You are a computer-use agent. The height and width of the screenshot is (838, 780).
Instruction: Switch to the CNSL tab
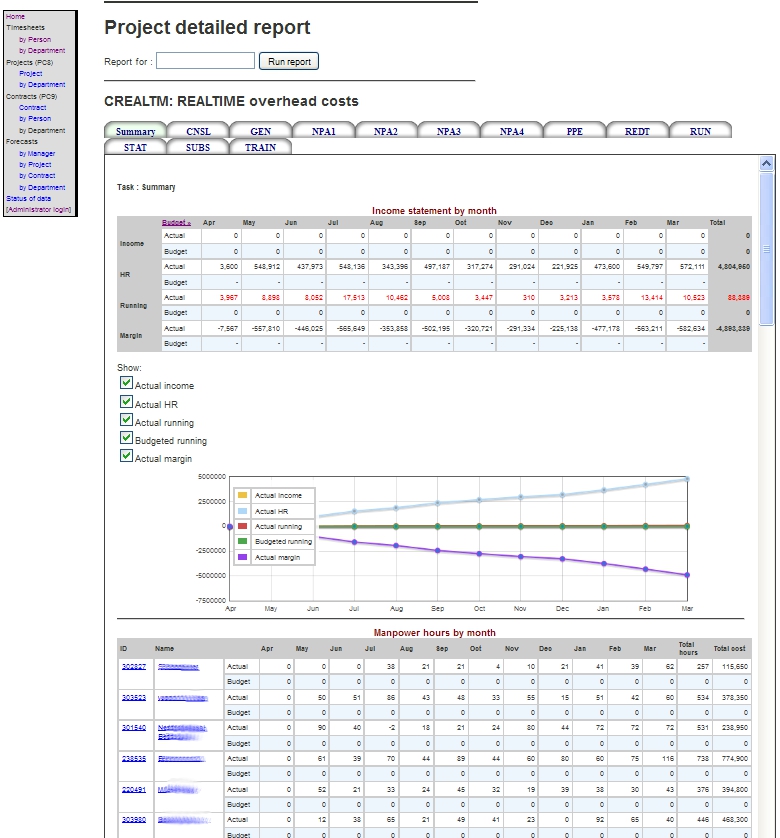click(x=198, y=131)
